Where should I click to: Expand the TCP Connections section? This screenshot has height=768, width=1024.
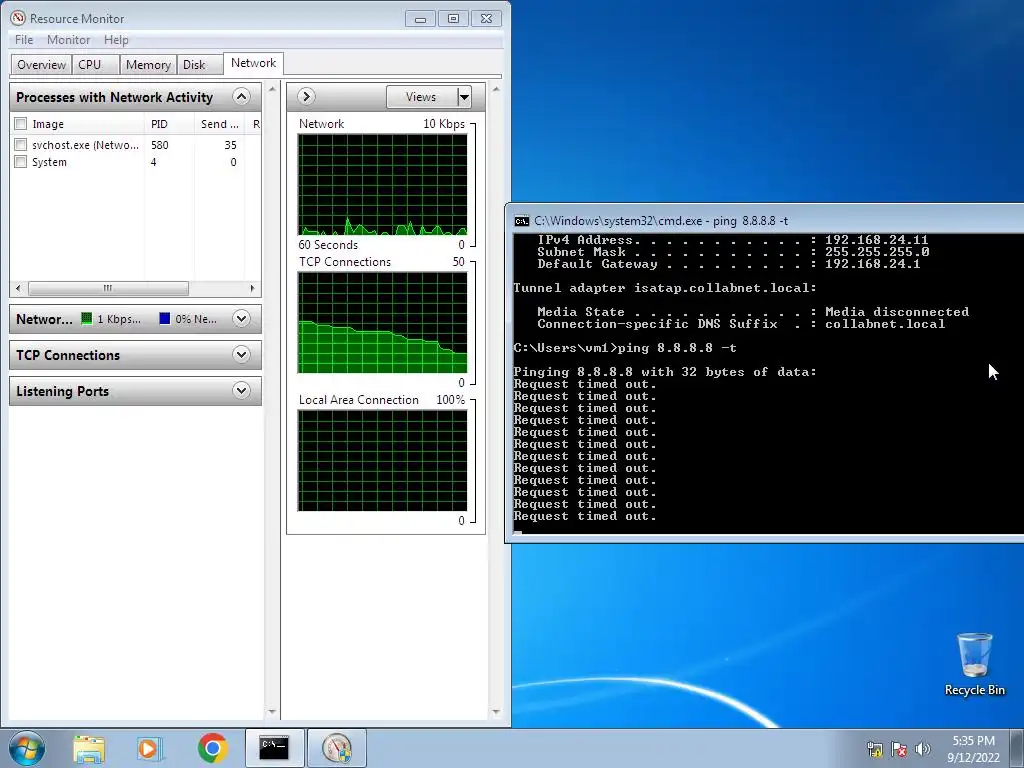coord(241,355)
